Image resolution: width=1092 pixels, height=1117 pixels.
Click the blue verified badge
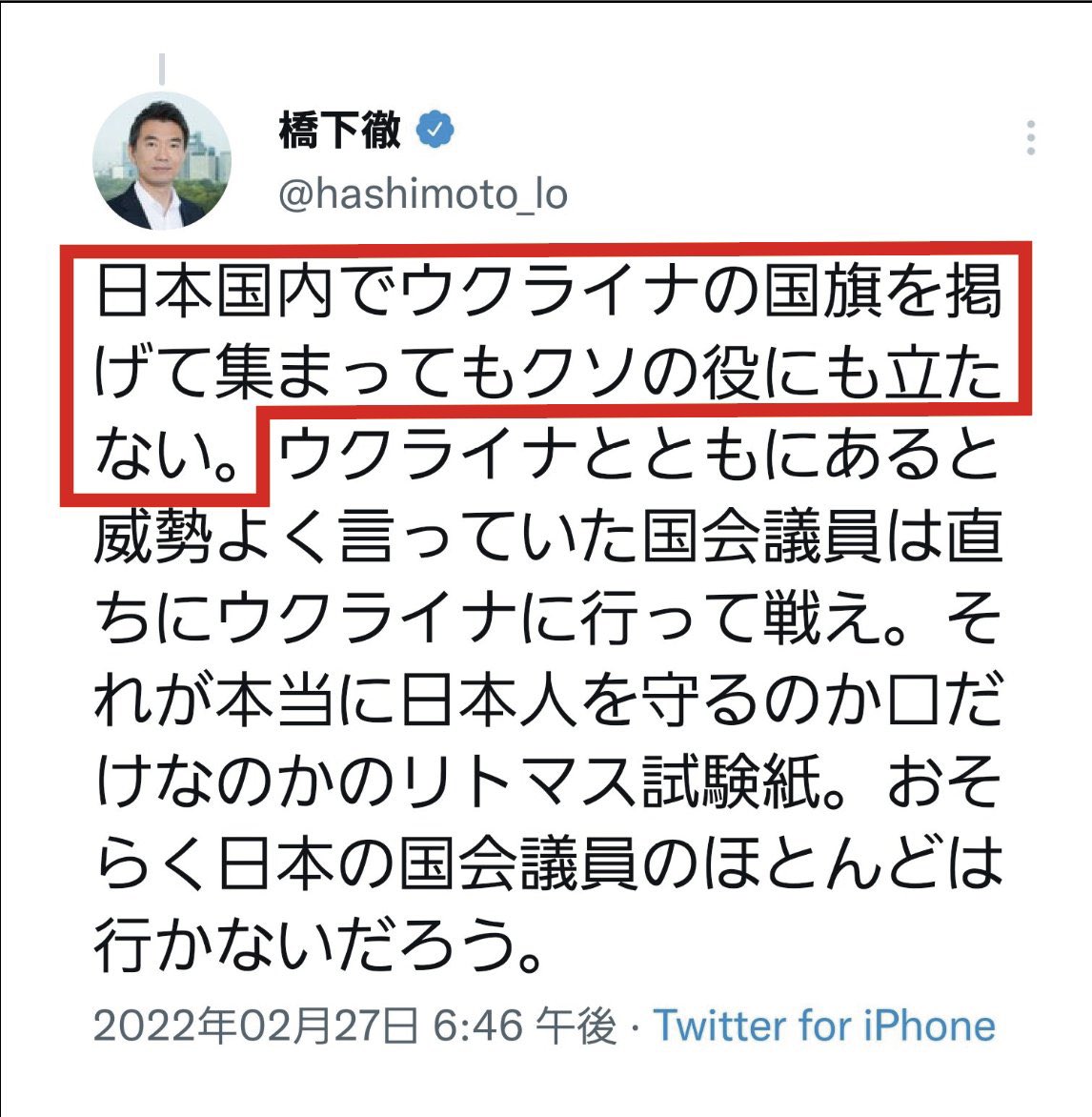click(x=435, y=129)
